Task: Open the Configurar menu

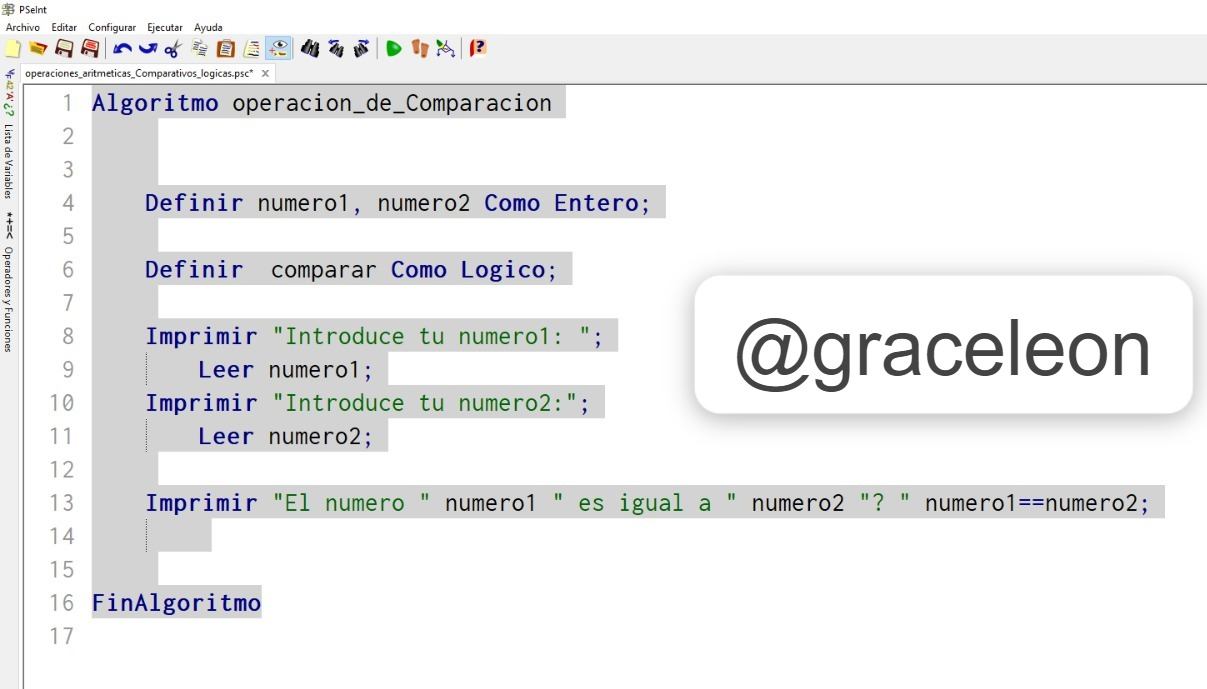Action: pyautogui.click(x=112, y=27)
